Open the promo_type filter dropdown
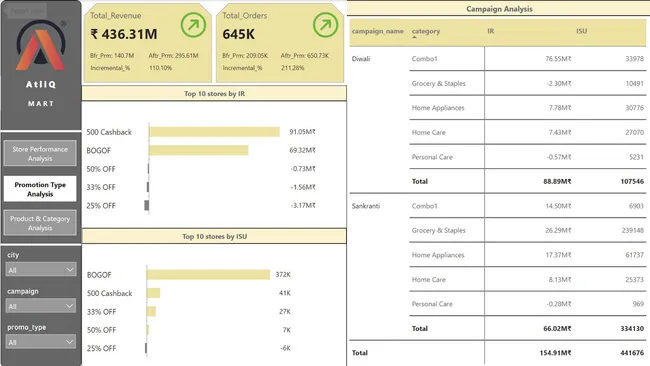 coord(41,342)
